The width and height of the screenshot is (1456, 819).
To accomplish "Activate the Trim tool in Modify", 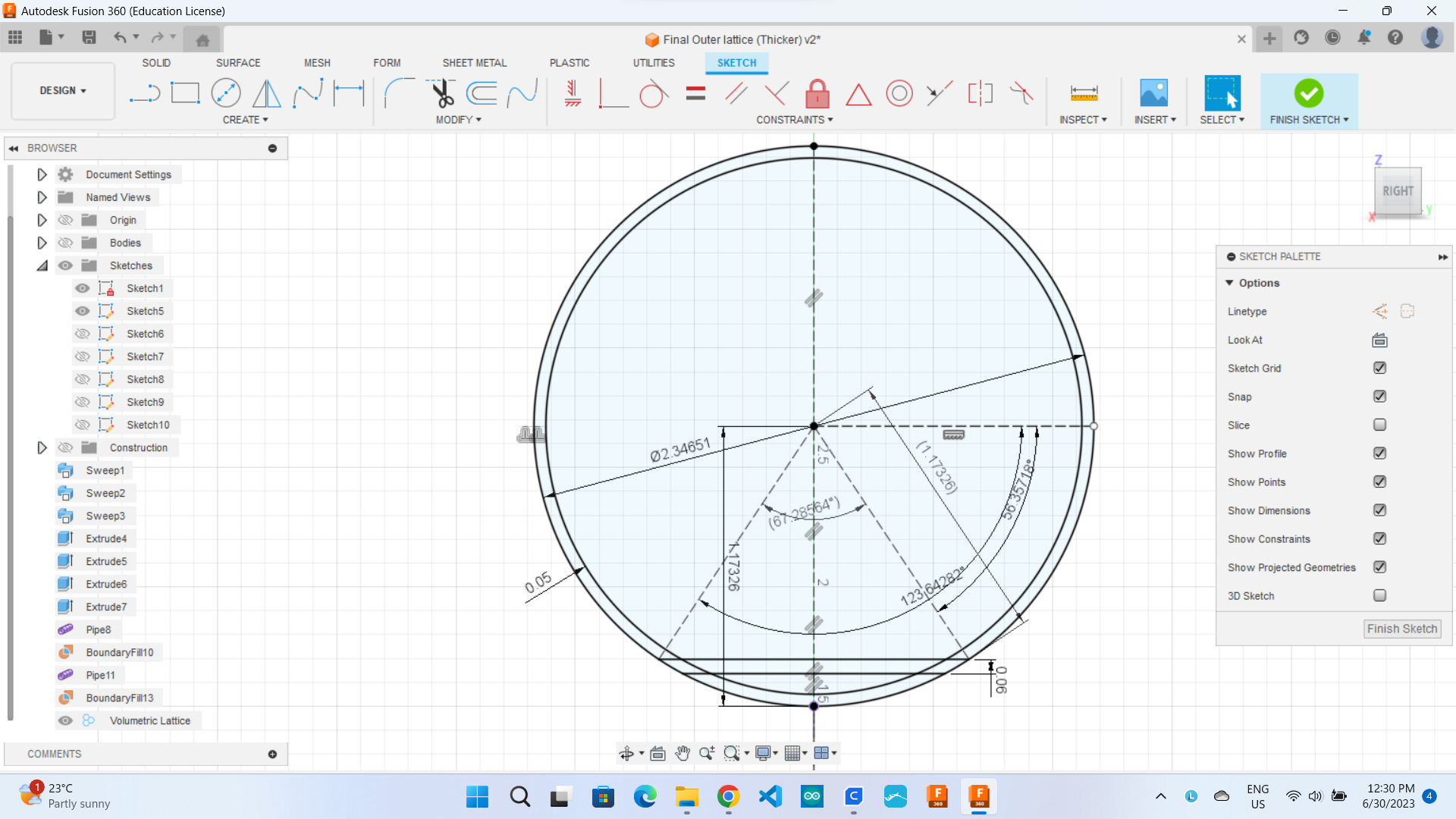I will coord(443,93).
